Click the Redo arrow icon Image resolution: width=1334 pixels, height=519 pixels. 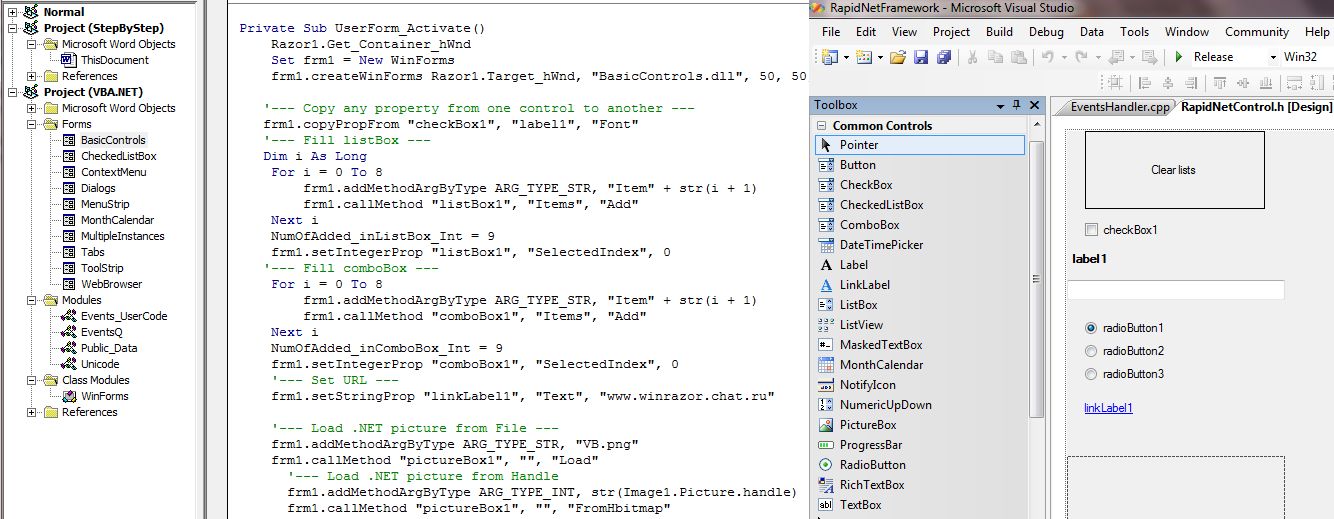(x=1082, y=57)
